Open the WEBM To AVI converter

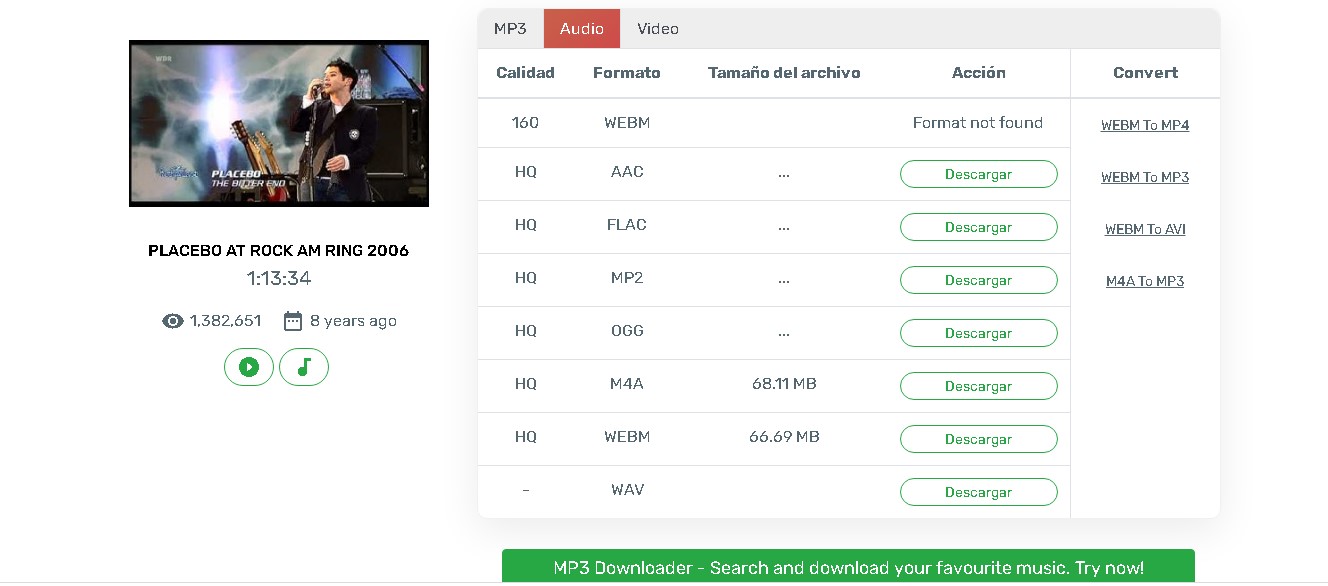(1144, 229)
